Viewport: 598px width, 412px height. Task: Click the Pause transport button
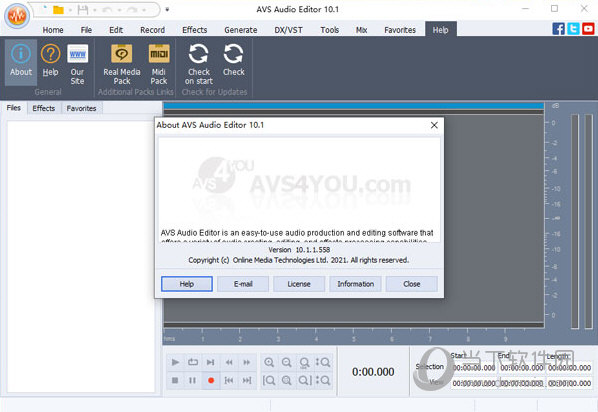(x=193, y=380)
